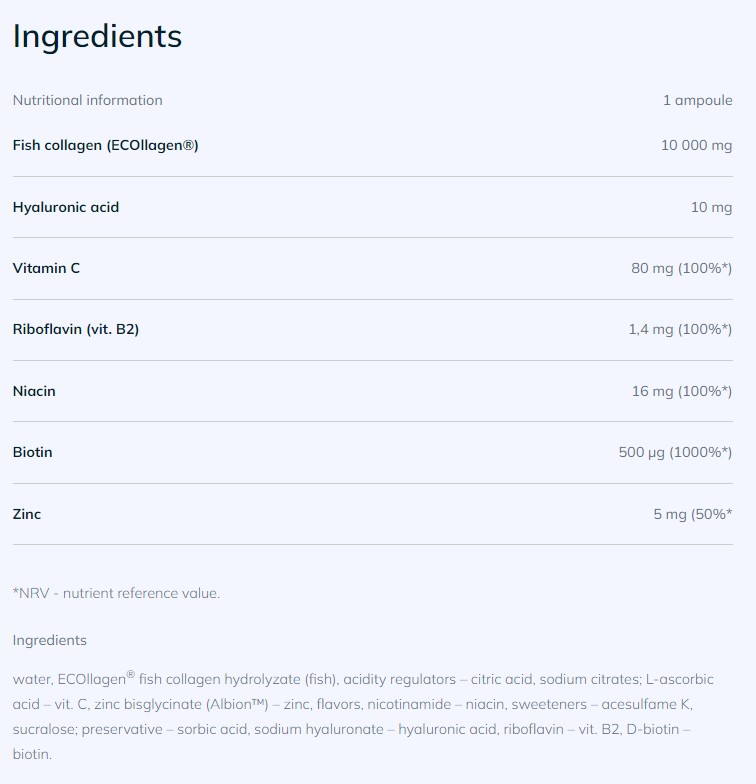This screenshot has width=756, height=784.
Task: Click the Nutritional information label
Action: [x=87, y=100]
